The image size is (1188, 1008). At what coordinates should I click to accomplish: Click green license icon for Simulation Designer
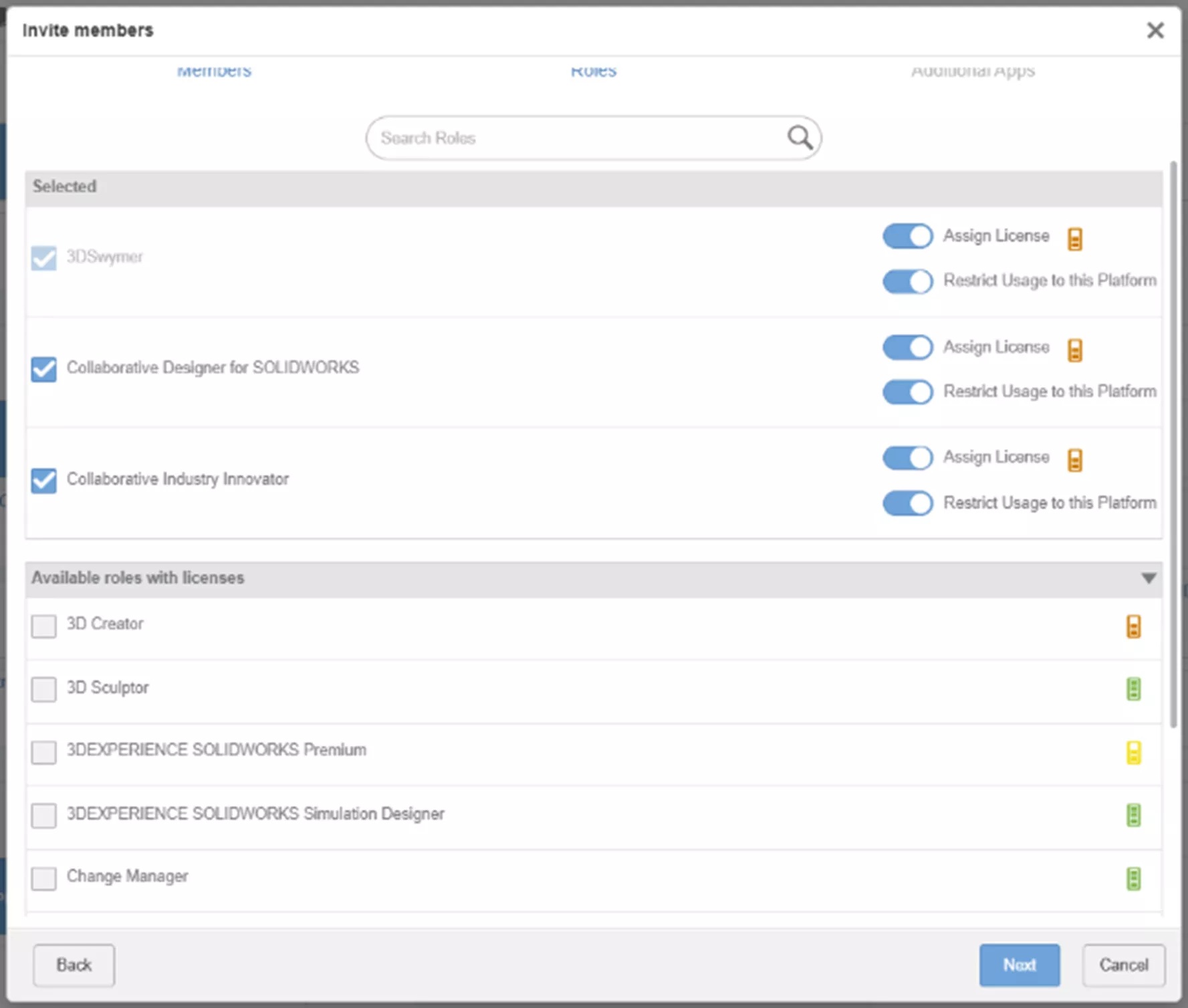(x=1133, y=815)
